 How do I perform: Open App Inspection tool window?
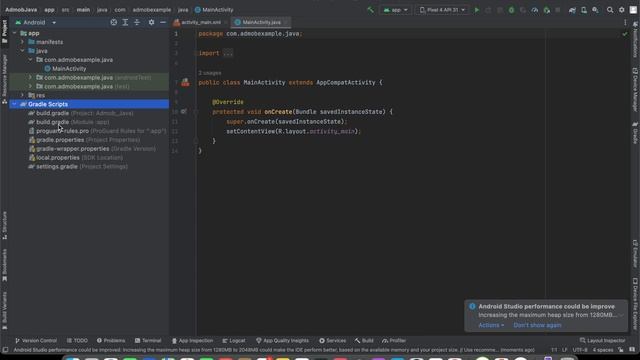(192, 340)
